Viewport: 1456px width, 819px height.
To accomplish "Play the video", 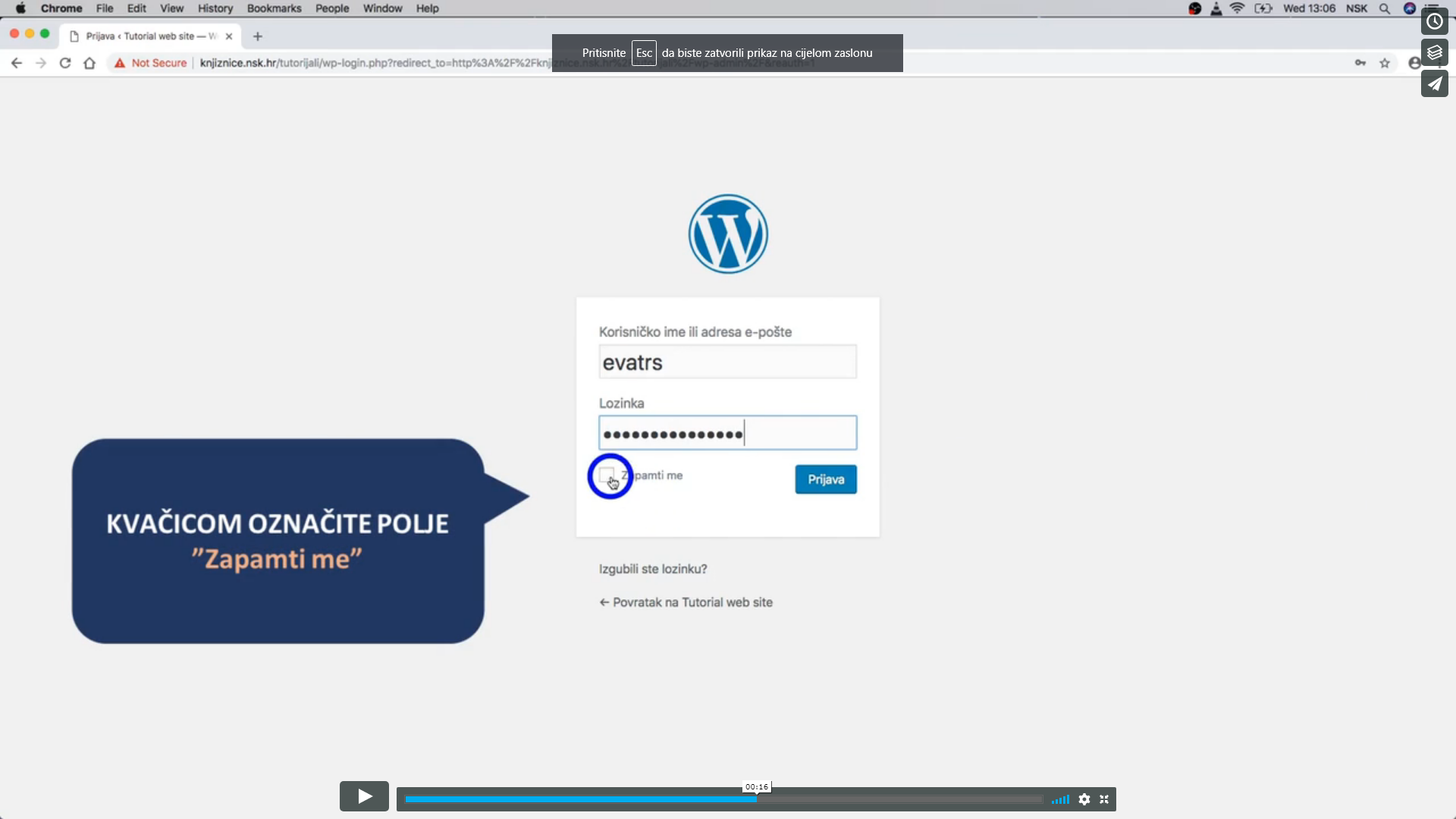I will [x=364, y=796].
